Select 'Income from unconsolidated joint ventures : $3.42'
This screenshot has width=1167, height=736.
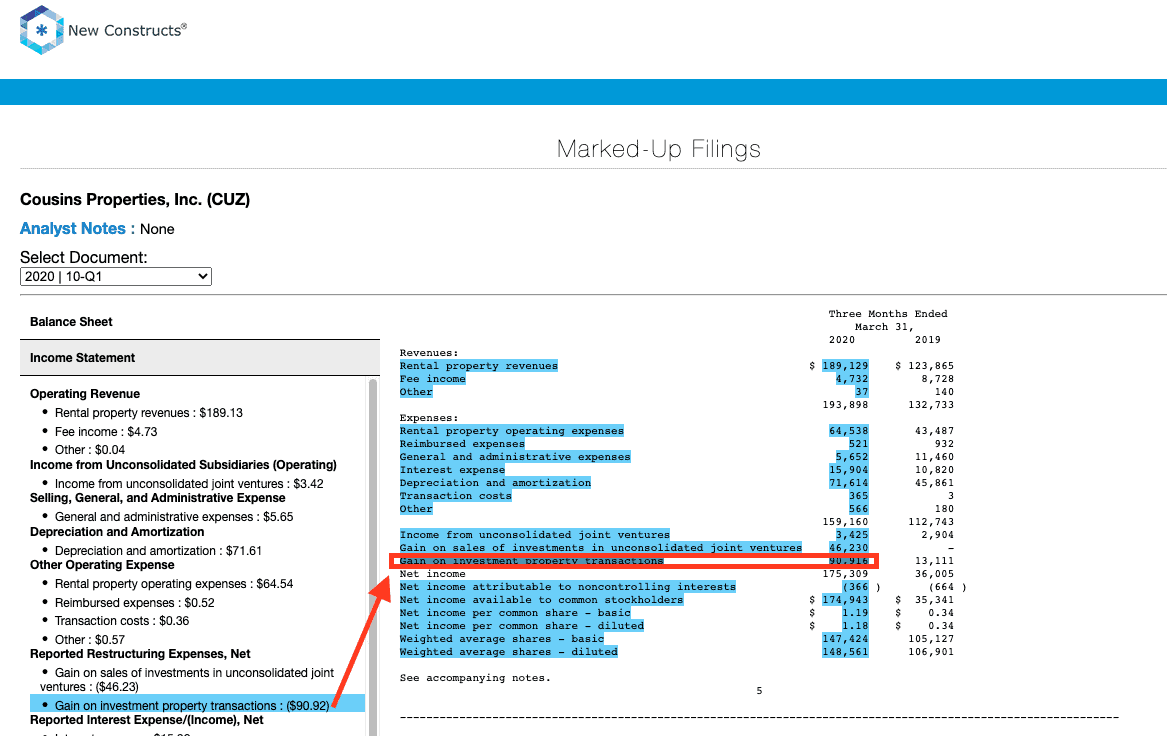(189, 484)
